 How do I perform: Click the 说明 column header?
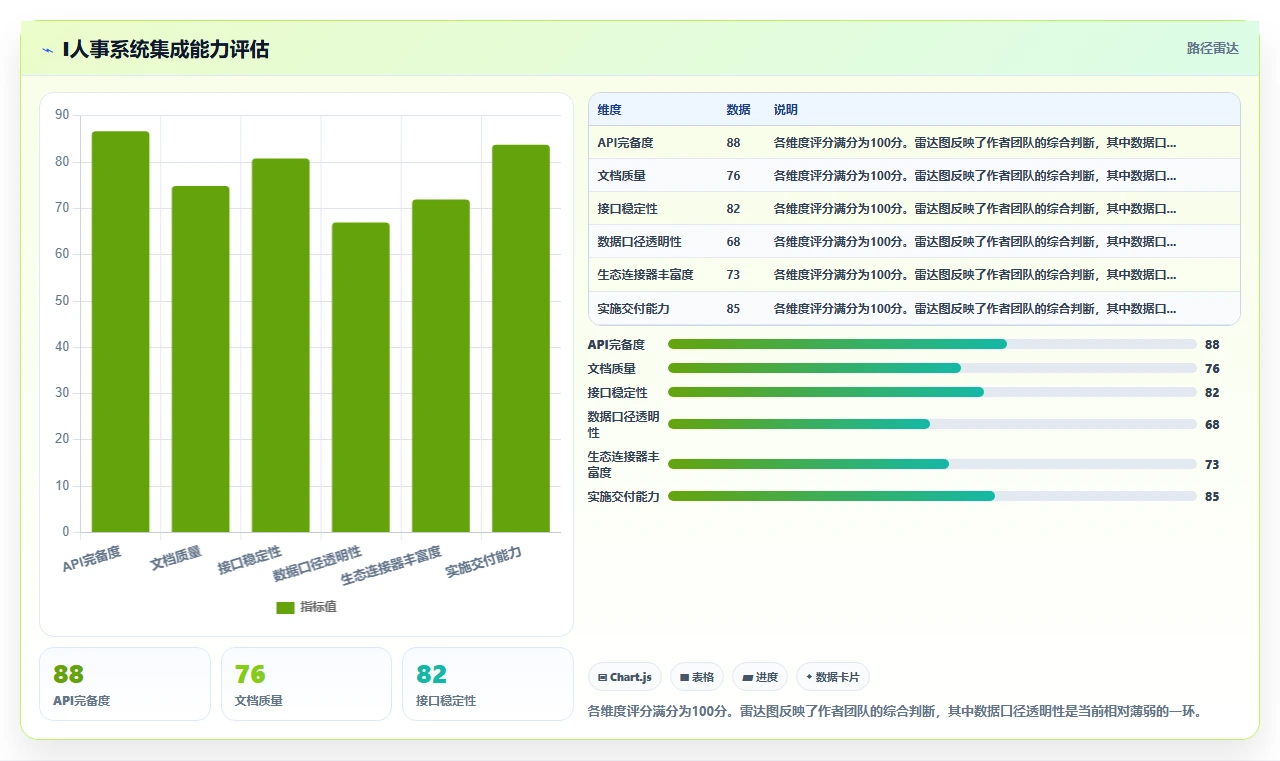[x=786, y=110]
